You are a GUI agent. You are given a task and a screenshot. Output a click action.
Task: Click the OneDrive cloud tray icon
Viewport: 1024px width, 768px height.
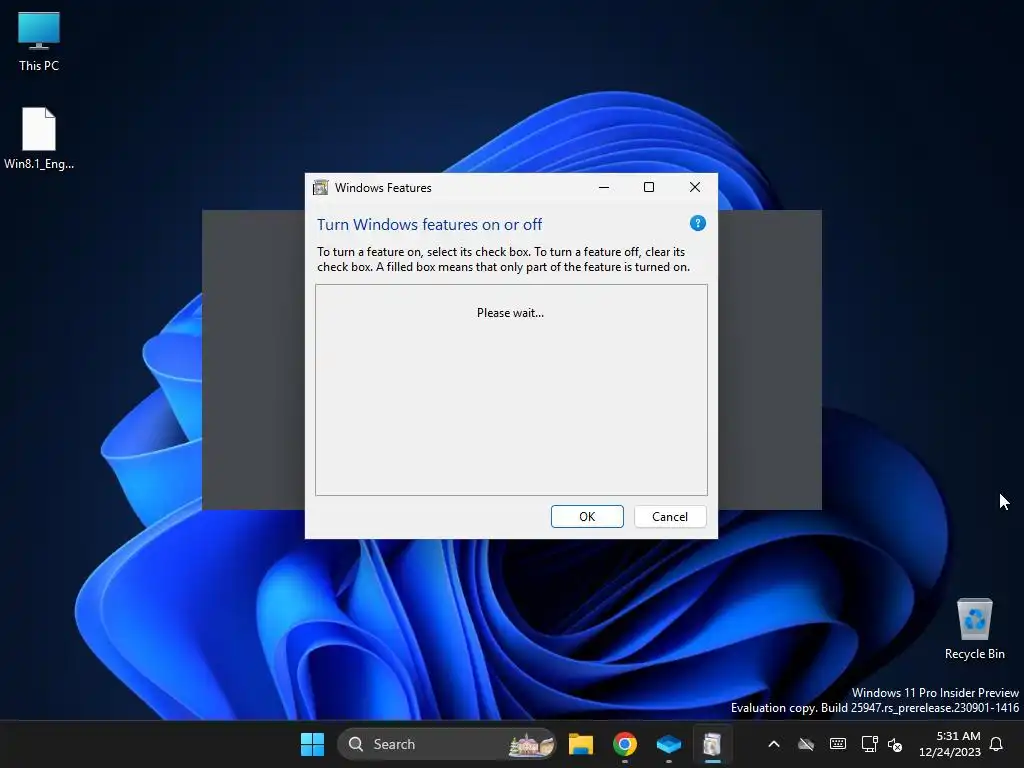(x=806, y=744)
